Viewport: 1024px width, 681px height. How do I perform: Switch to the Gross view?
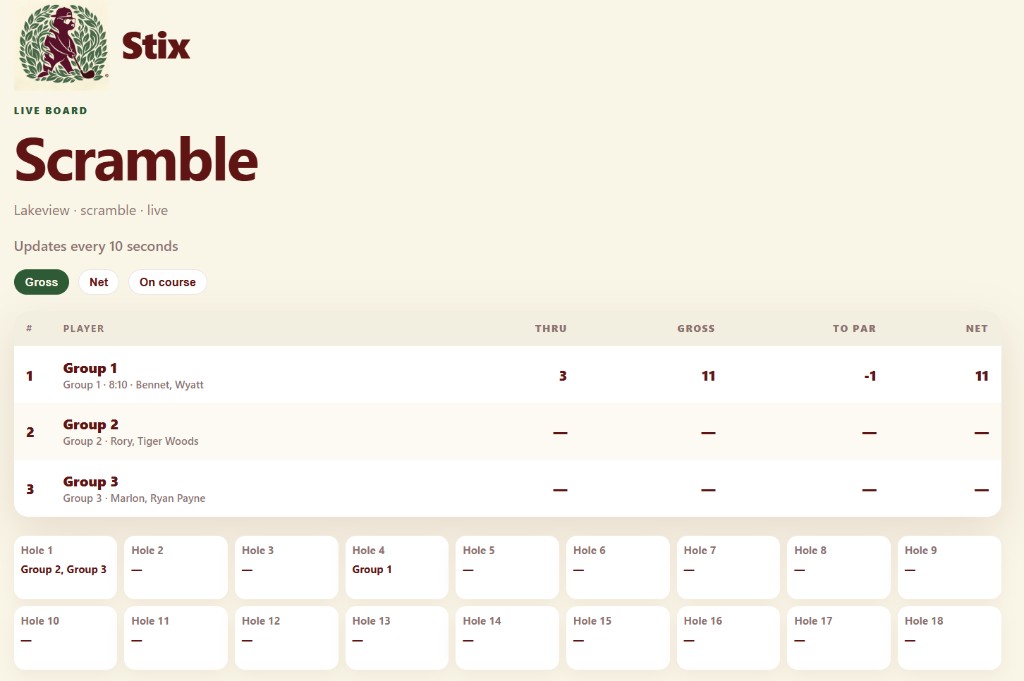[41, 282]
